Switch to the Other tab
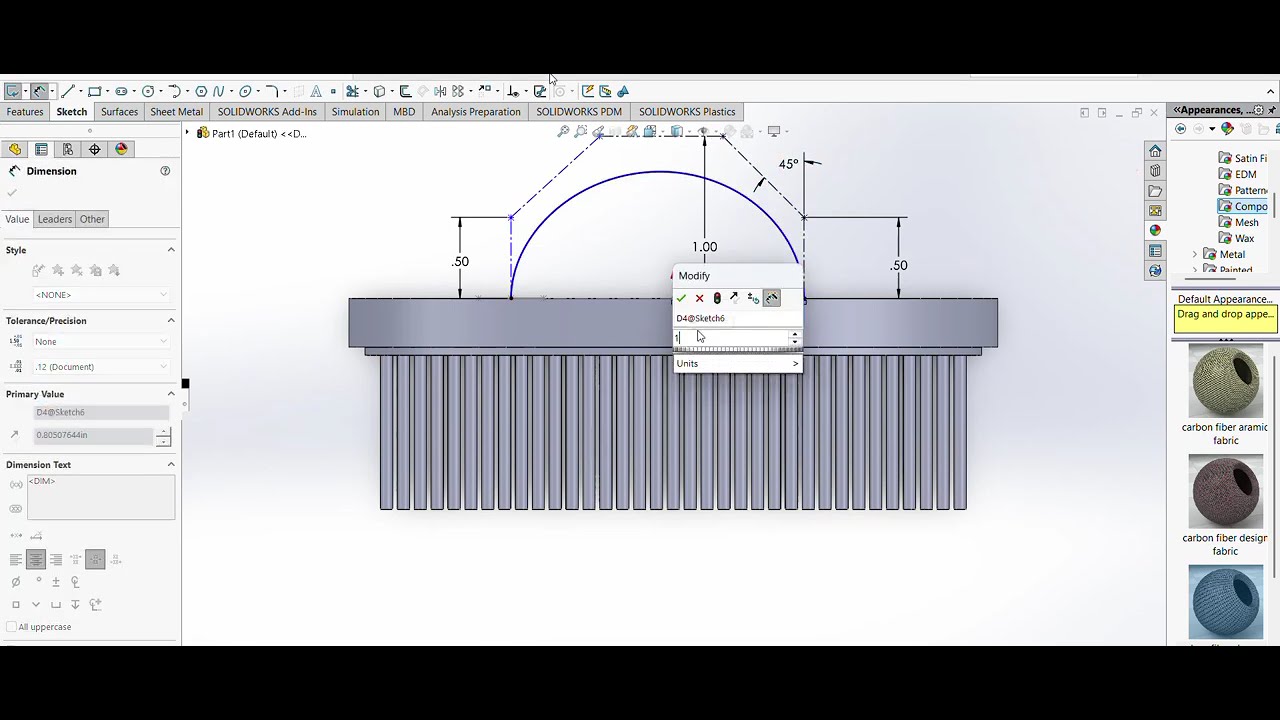Image resolution: width=1280 pixels, height=720 pixels. (92, 219)
